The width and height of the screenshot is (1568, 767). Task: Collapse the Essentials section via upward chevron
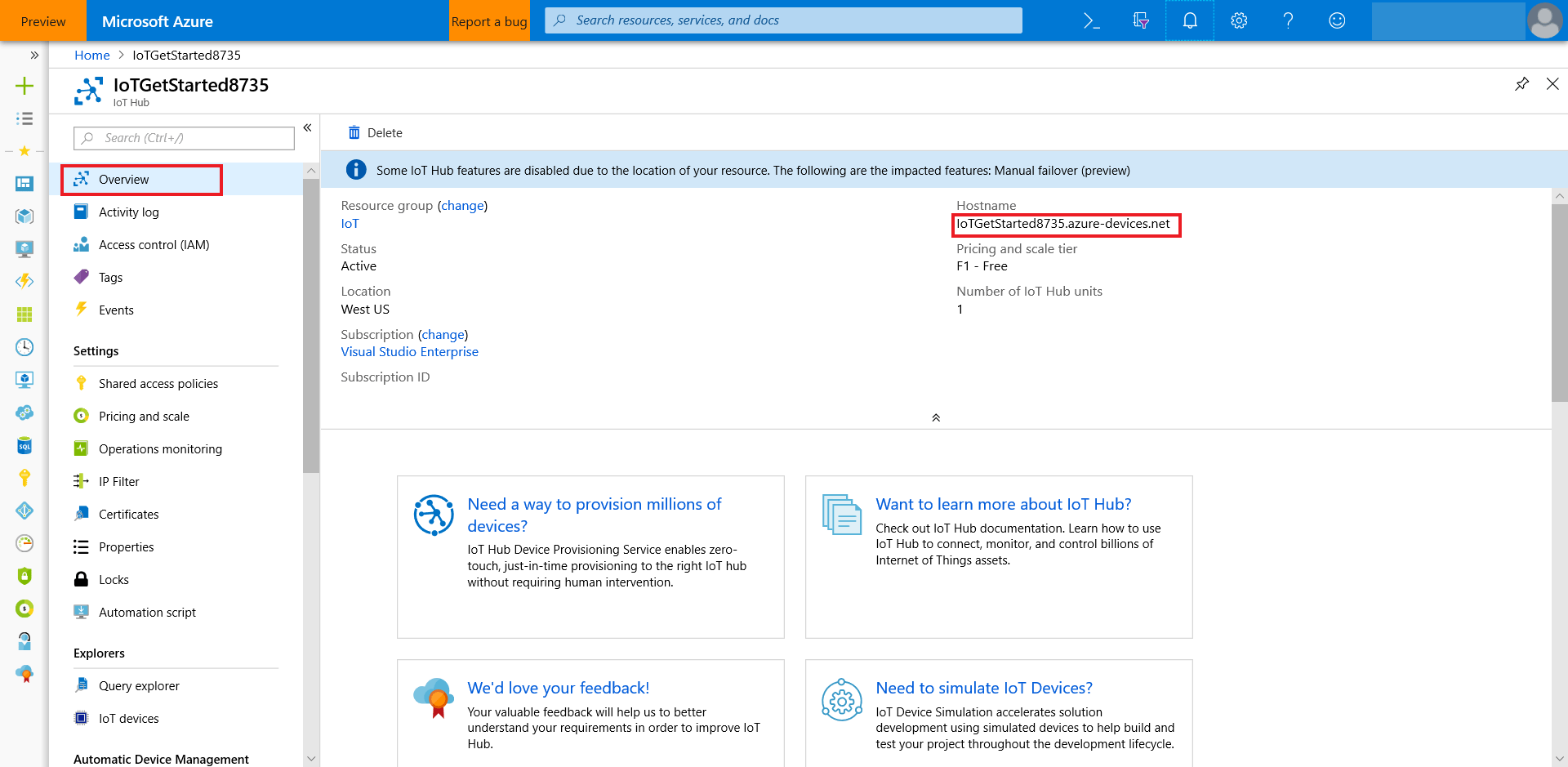(936, 417)
